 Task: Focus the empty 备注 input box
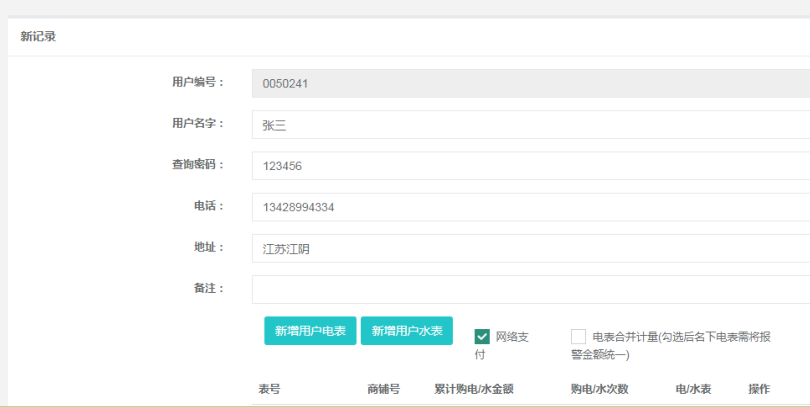[x=530, y=289]
